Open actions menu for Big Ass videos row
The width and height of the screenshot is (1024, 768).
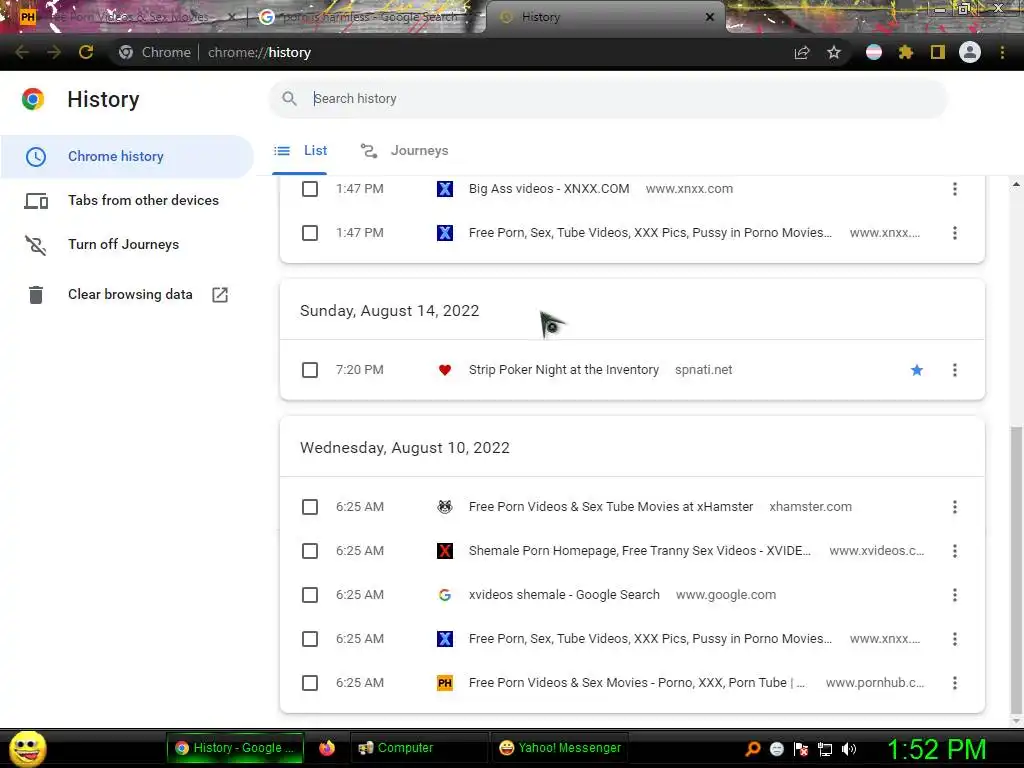(x=955, y=189)
